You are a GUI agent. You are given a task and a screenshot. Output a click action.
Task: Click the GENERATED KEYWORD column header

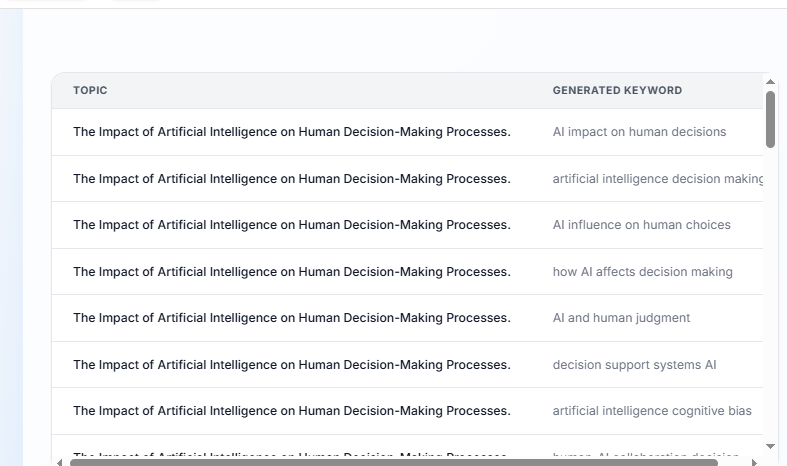[x=617, y=90]
